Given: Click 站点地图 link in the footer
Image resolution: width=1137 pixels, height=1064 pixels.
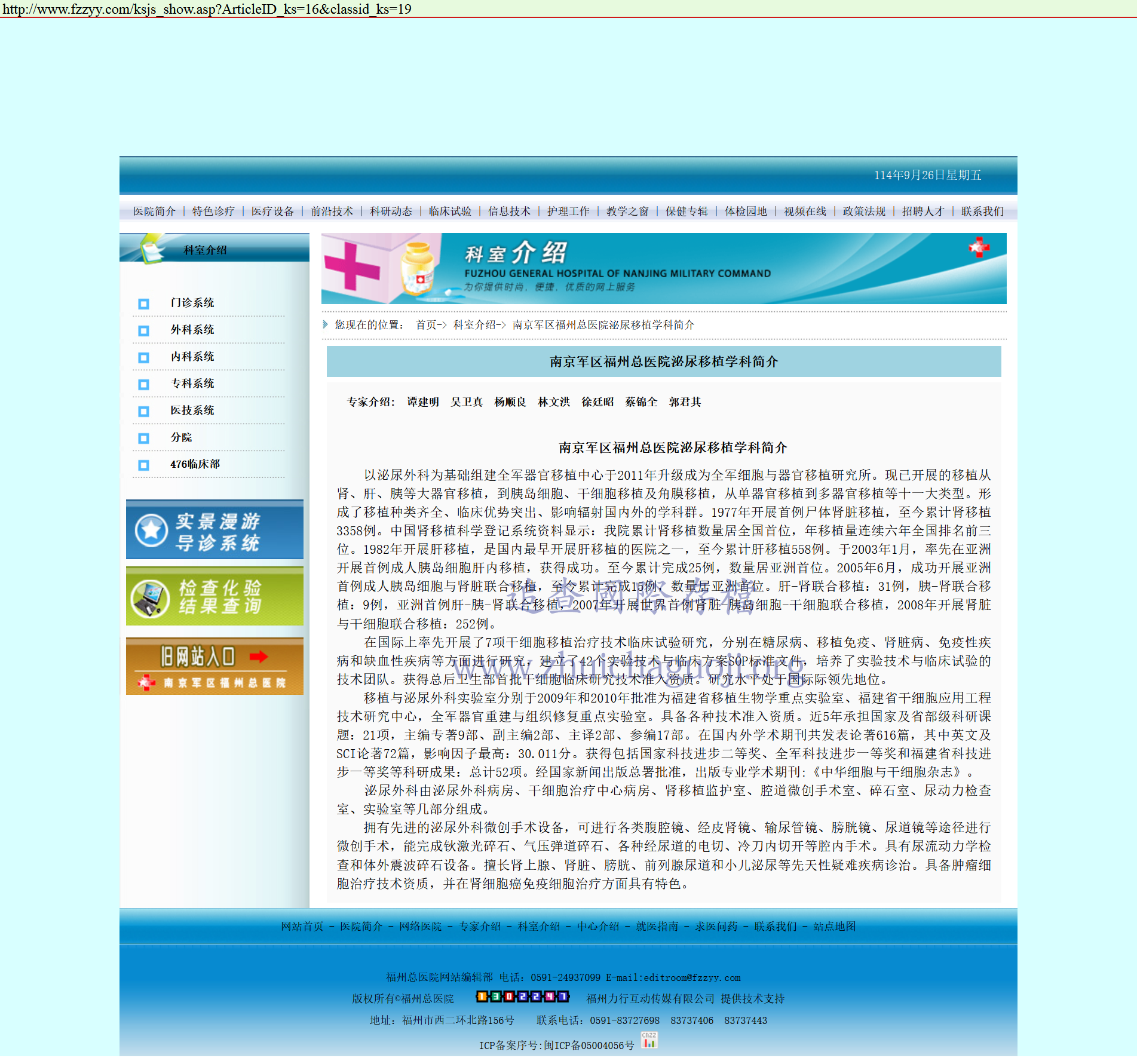Looking at the screenshot, I should pos(834,927).
